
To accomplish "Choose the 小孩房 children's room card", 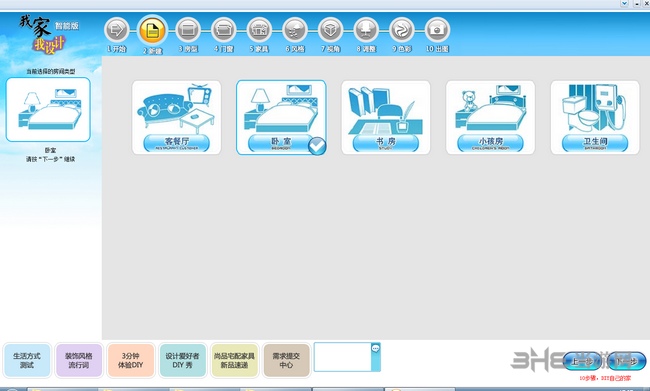I will point(490,117).
